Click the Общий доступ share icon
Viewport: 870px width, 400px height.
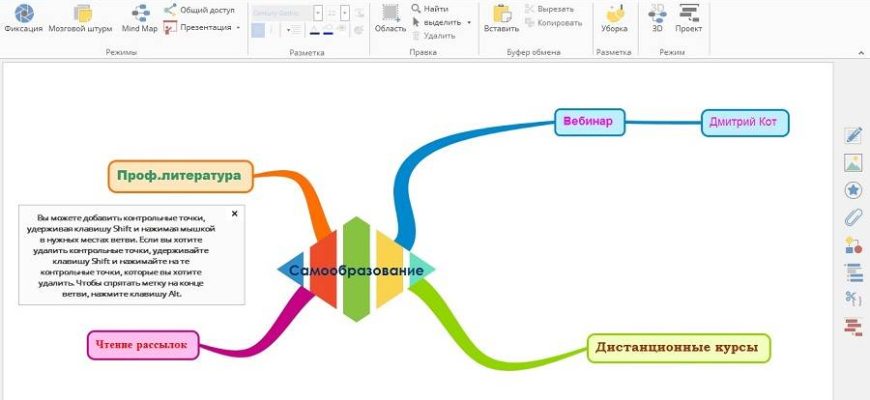(x=170, y=9)
